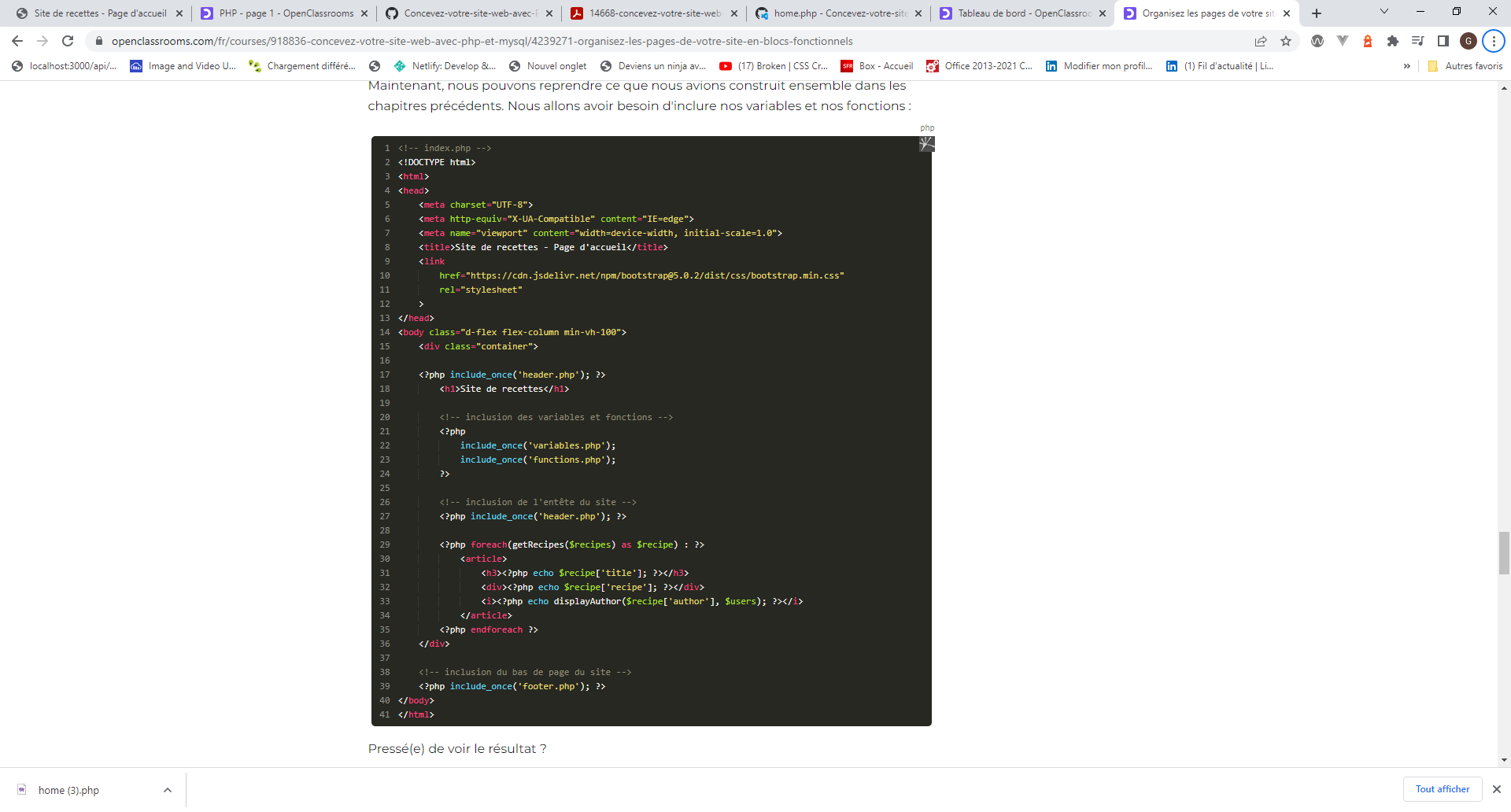Dismiss the home (3).php download bar

[x=1496, y=789]
